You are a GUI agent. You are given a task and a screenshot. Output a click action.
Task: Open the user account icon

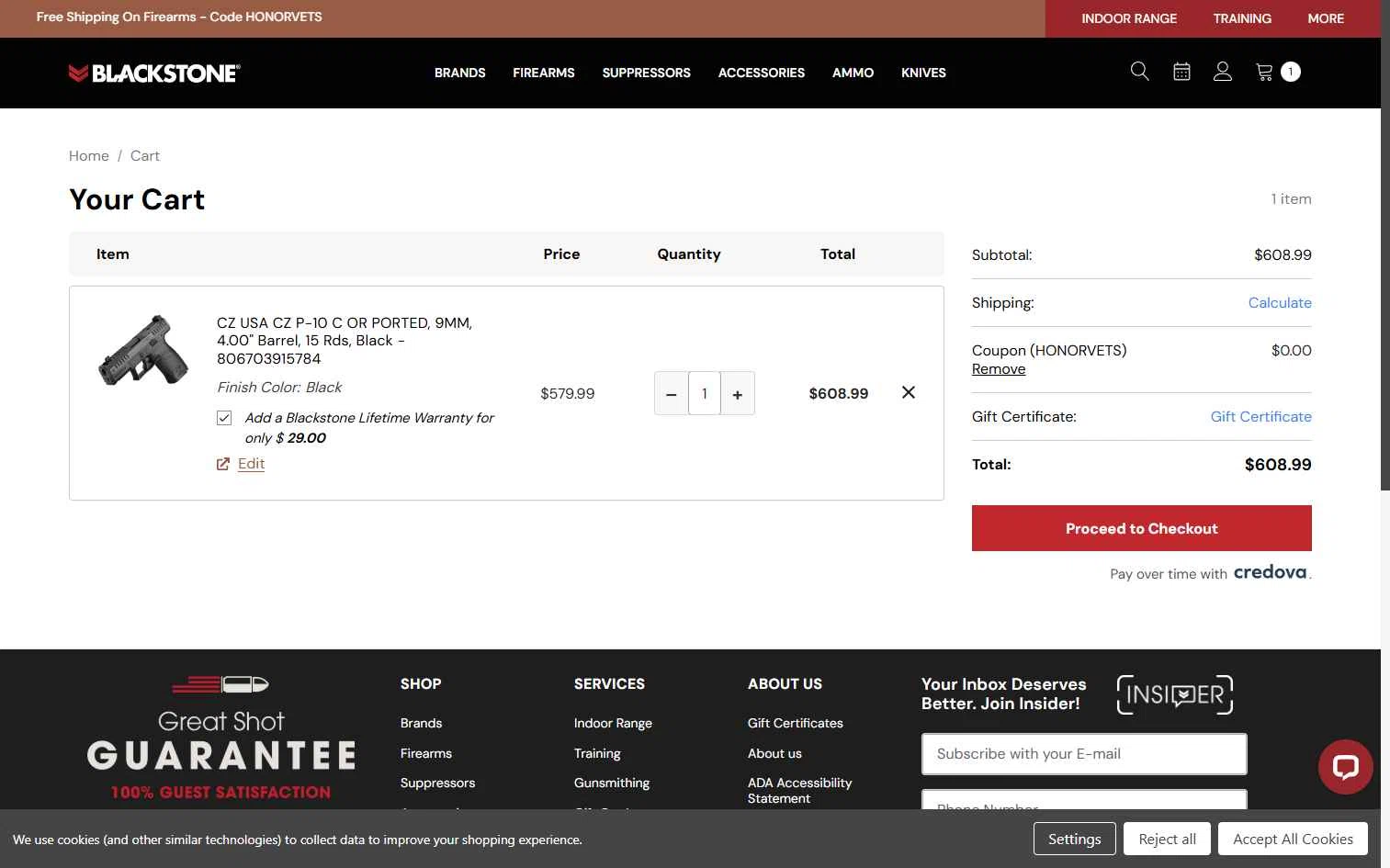[x=1222, y=72]
